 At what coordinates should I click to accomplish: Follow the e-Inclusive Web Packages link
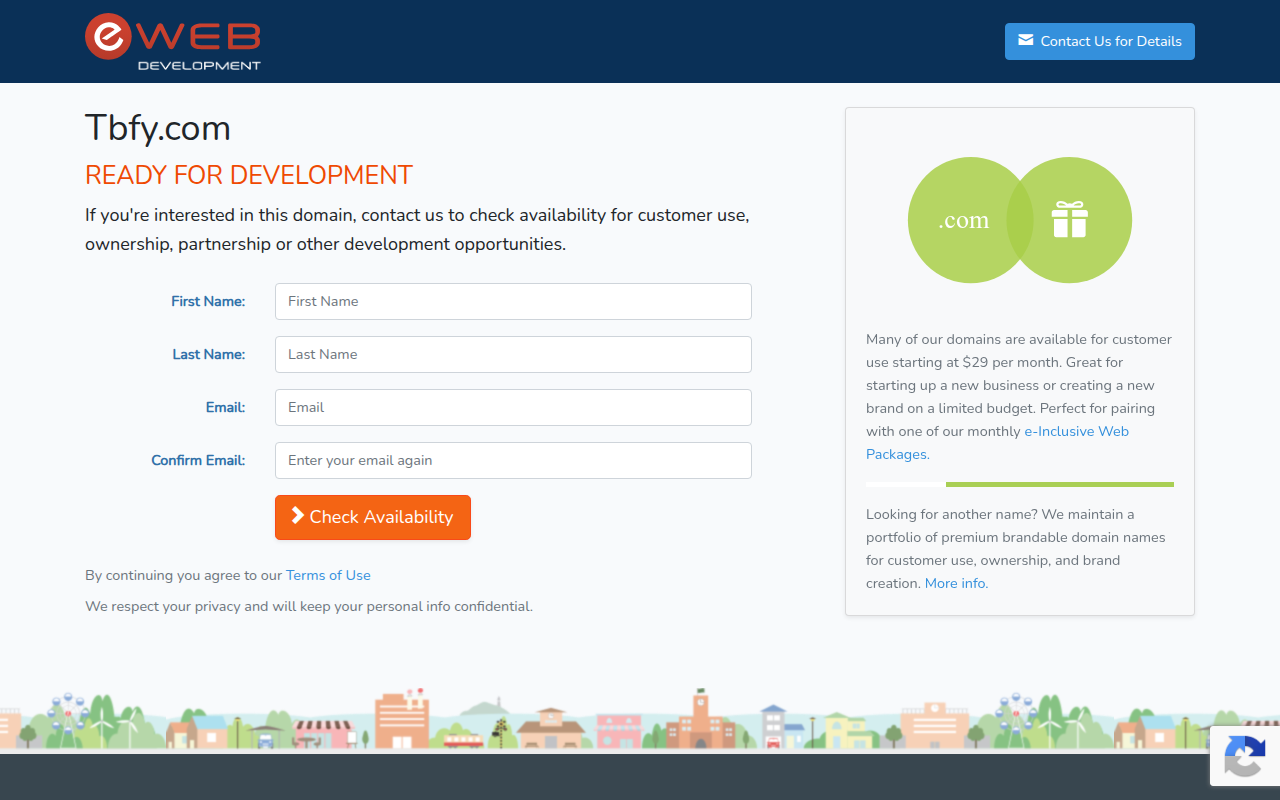pos(998,443)
